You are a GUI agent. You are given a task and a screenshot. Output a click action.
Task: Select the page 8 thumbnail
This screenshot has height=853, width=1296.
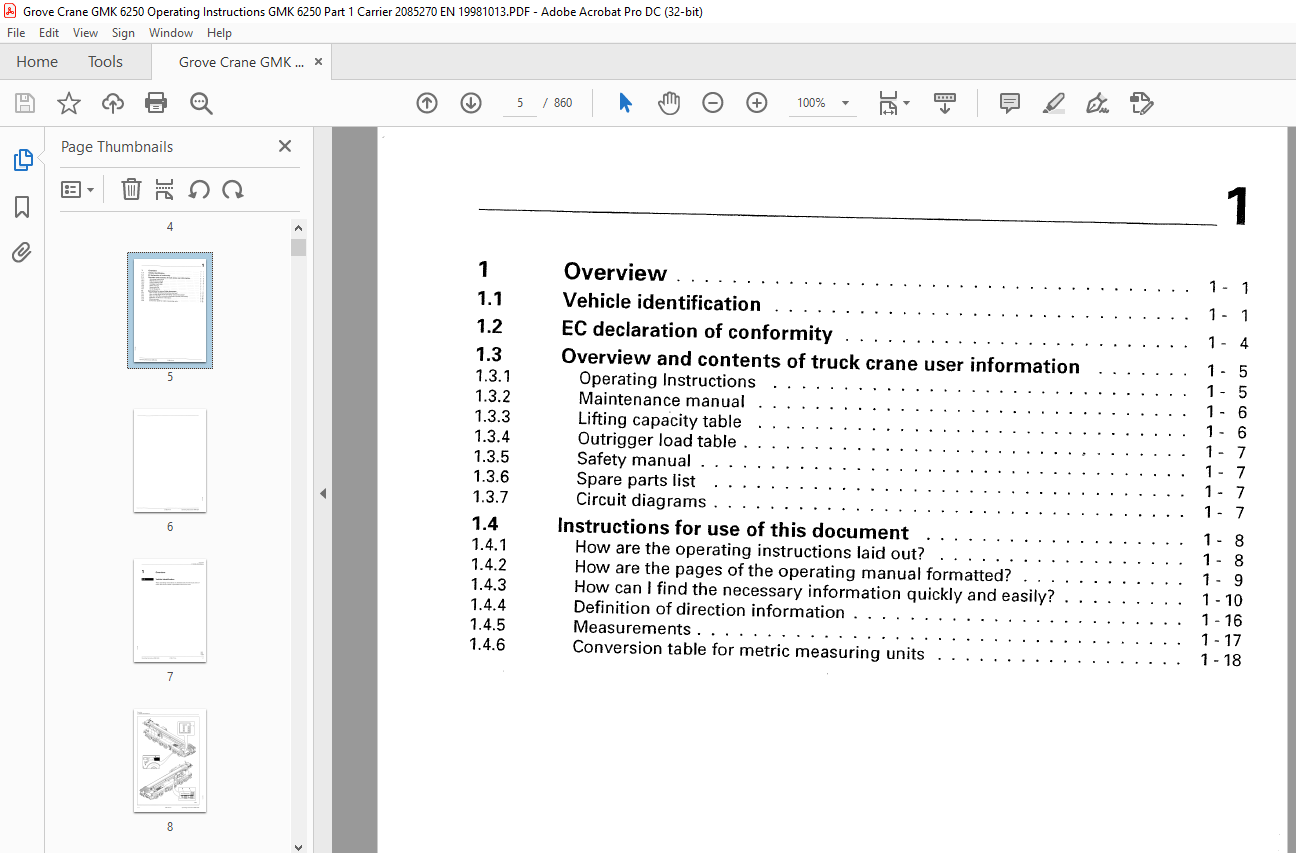click(x=170, y=760)
